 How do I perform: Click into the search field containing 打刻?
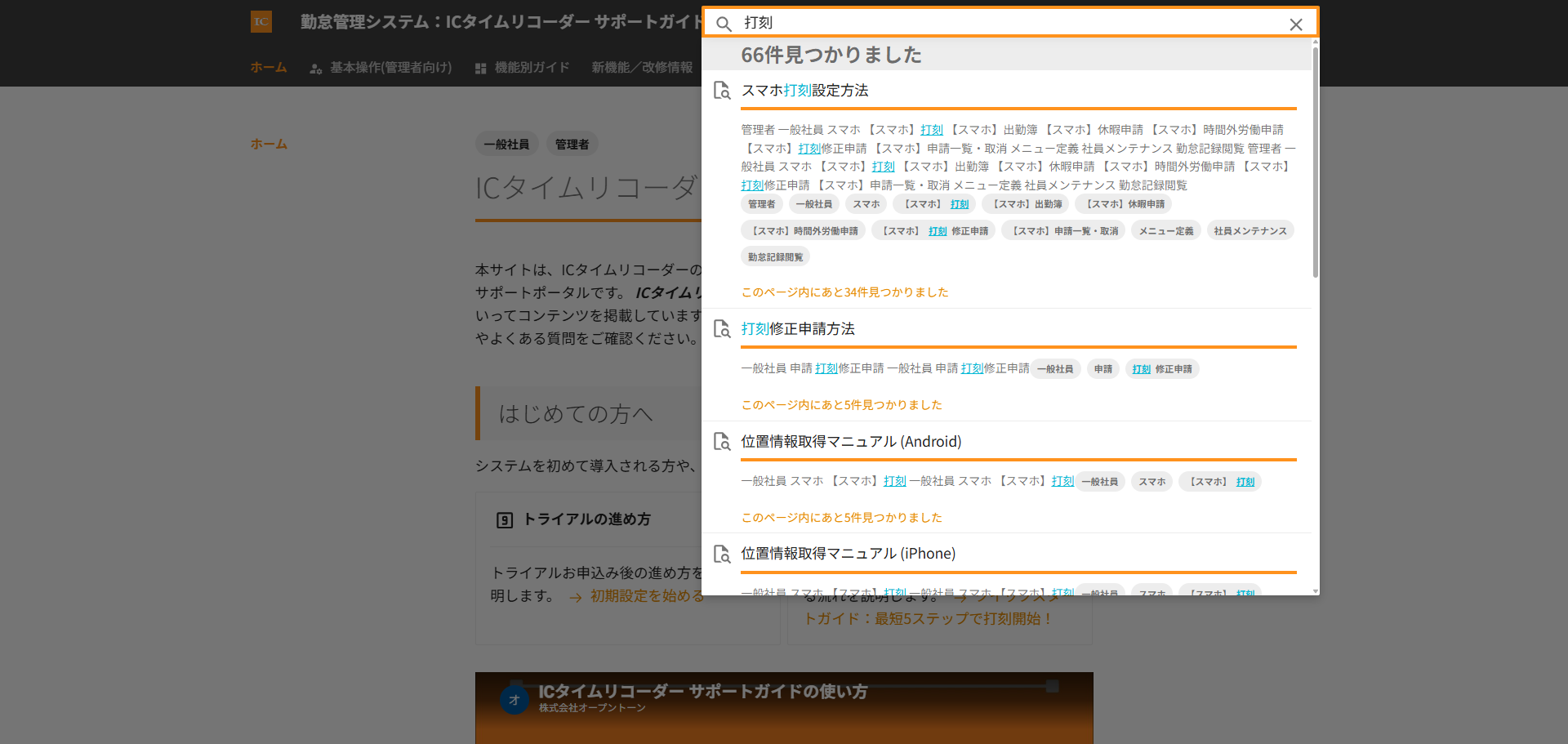[1009, 23]
